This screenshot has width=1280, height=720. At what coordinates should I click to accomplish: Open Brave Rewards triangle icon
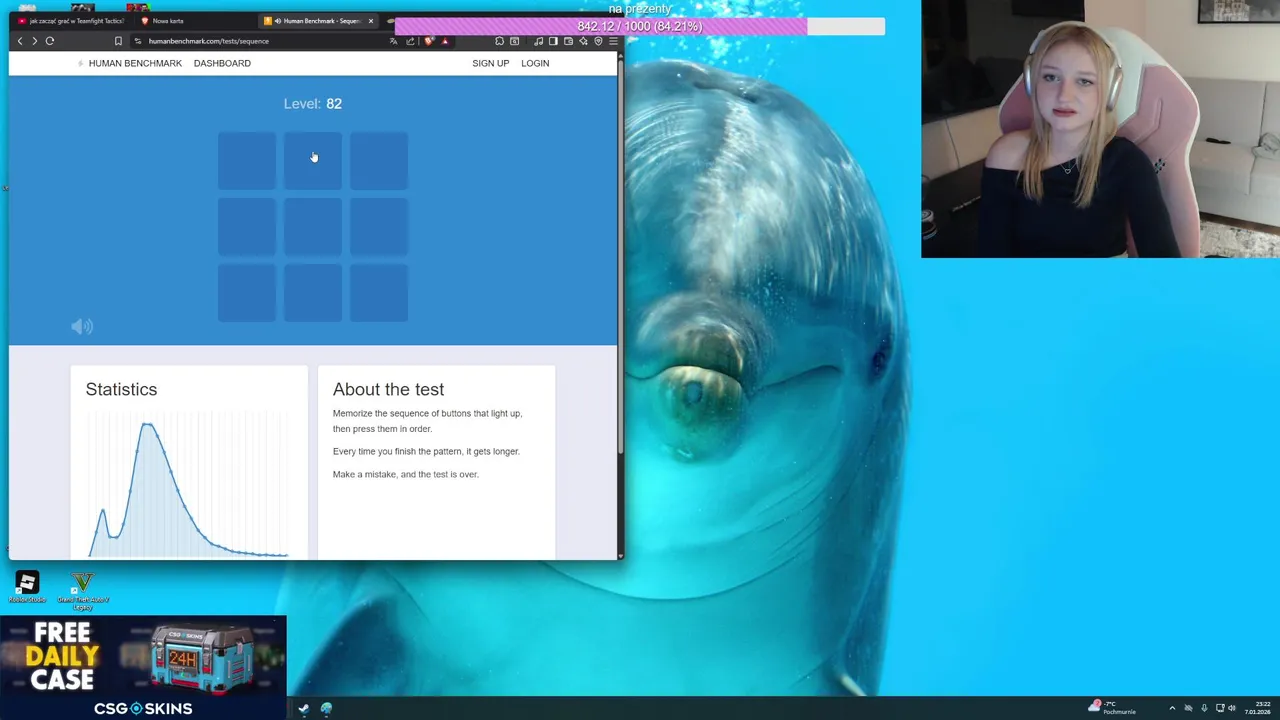[445, 41]
